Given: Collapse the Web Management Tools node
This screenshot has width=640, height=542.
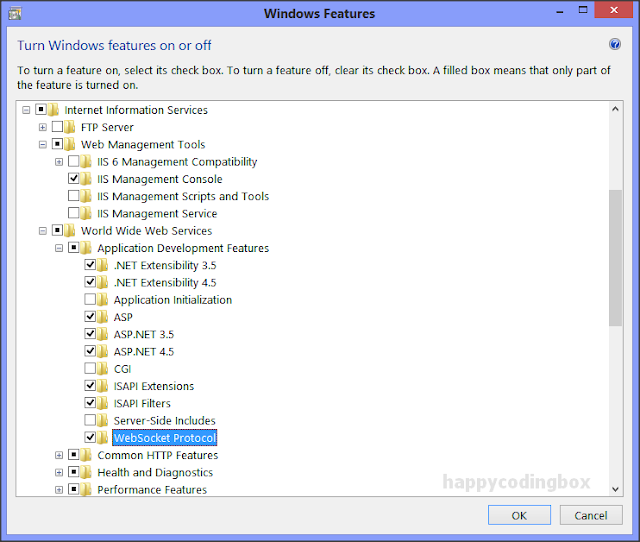Looking at the screenshot, I should coord(42,144).
